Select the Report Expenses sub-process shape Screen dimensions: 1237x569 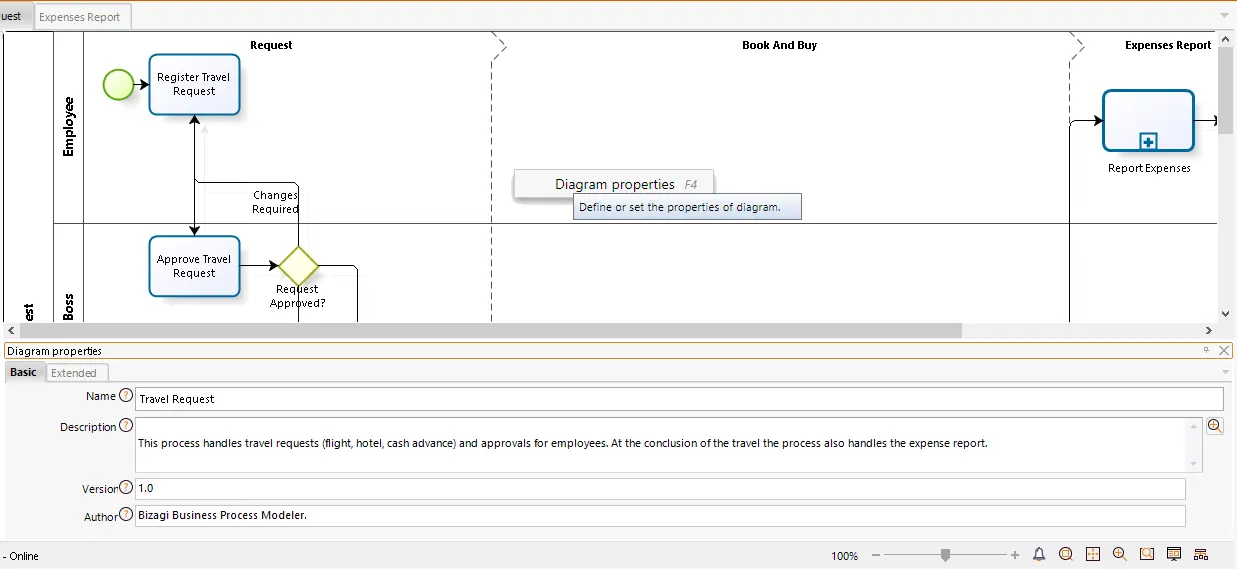point(1148,121)
